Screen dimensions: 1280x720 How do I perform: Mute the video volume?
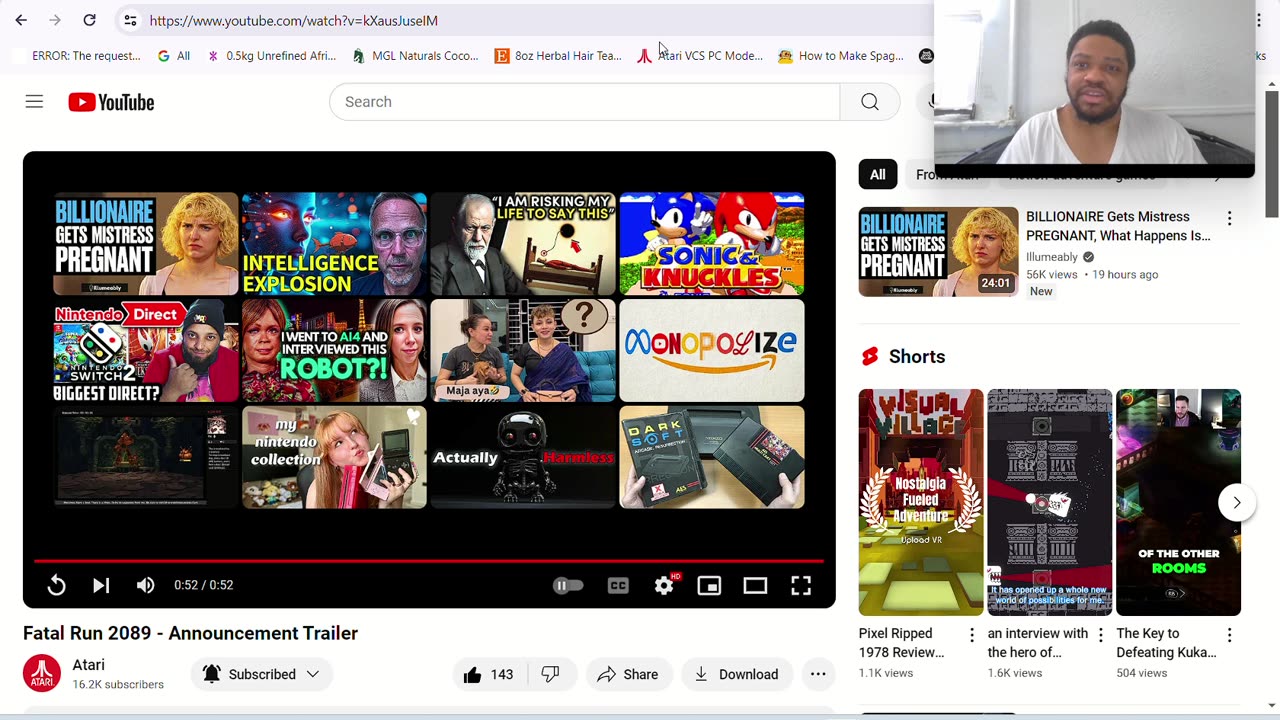(146, 585)
